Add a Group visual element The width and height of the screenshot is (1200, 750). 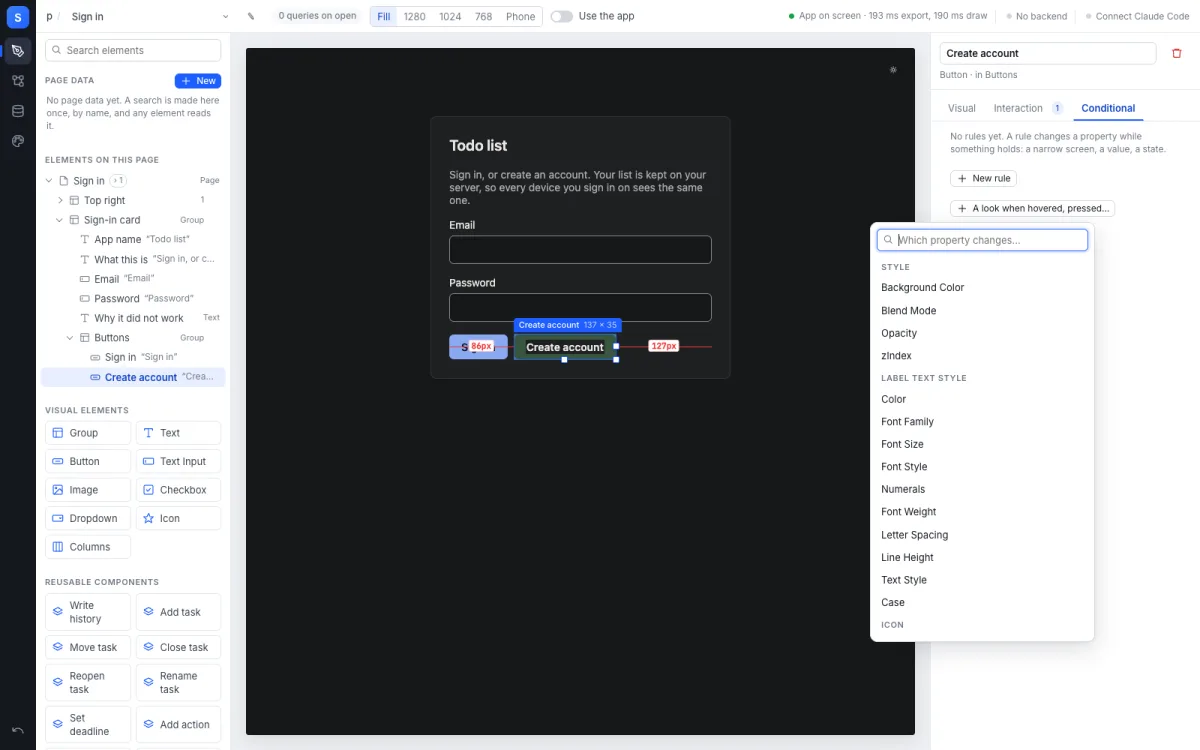pyautogui.click(x=88, y=433)
